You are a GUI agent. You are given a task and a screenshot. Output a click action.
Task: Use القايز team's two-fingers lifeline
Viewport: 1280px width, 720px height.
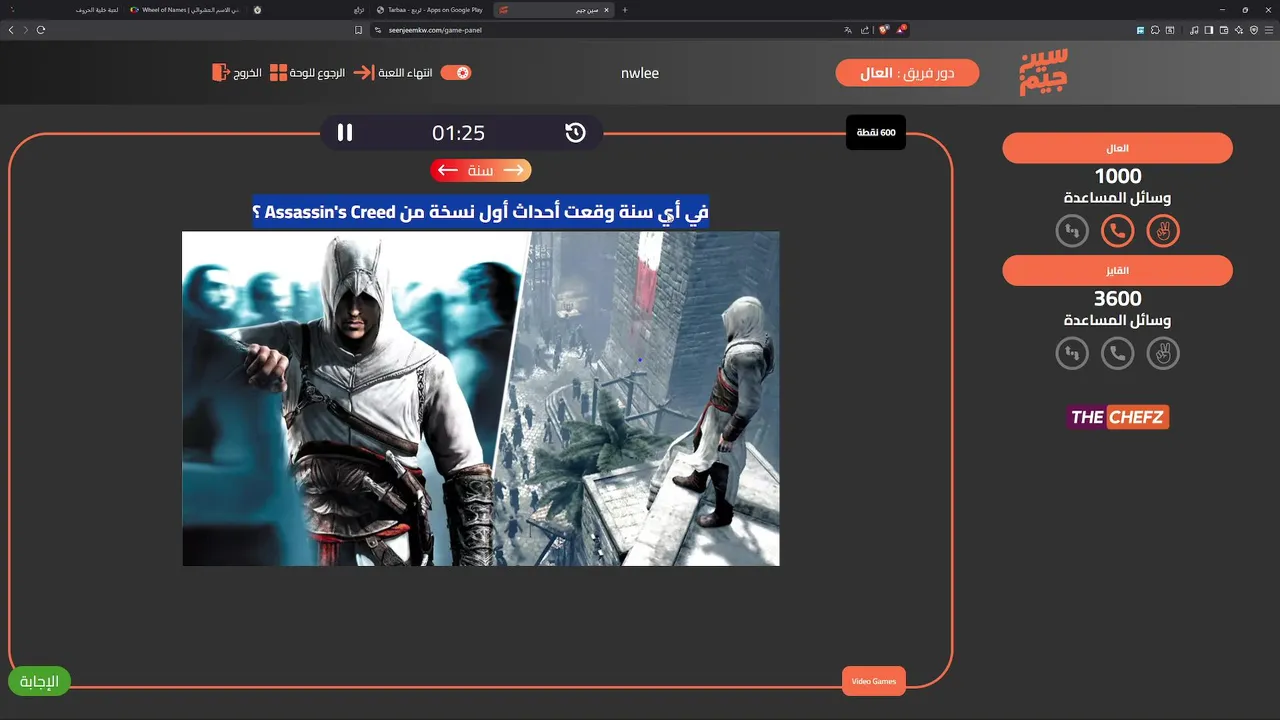(1163, 353)
